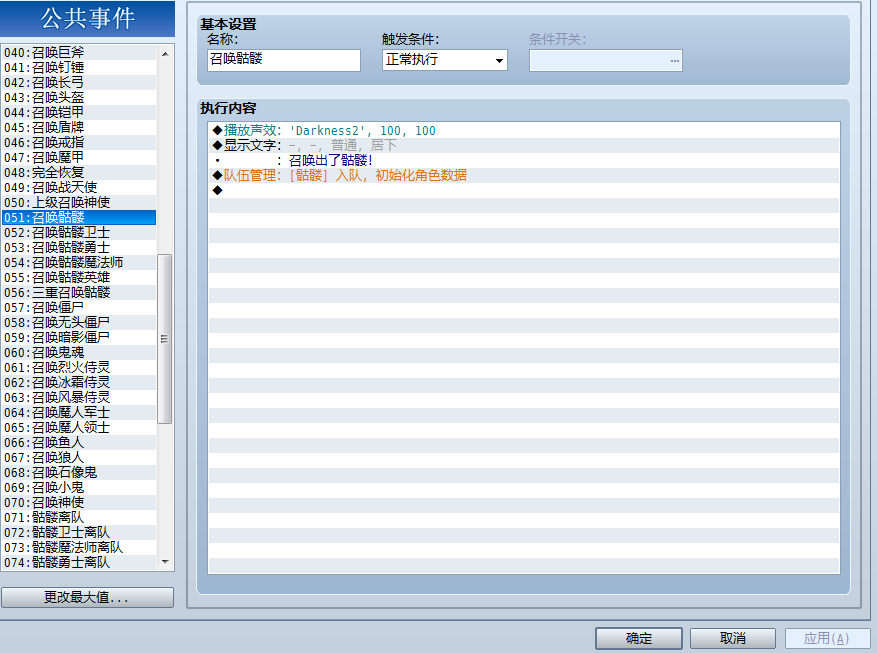Screen dimensions: 877x653
Task: Select list entry 074:骷髅勇士离队
Action: pos(79,562)
